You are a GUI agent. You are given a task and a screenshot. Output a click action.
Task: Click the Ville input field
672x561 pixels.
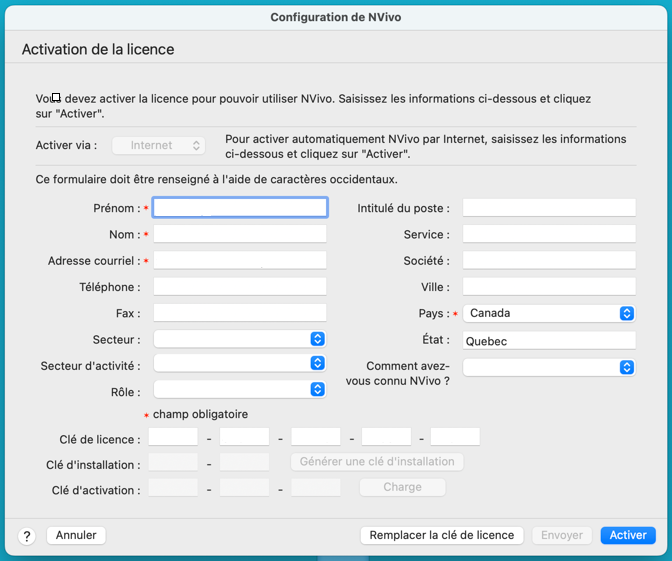pos(548,287)
